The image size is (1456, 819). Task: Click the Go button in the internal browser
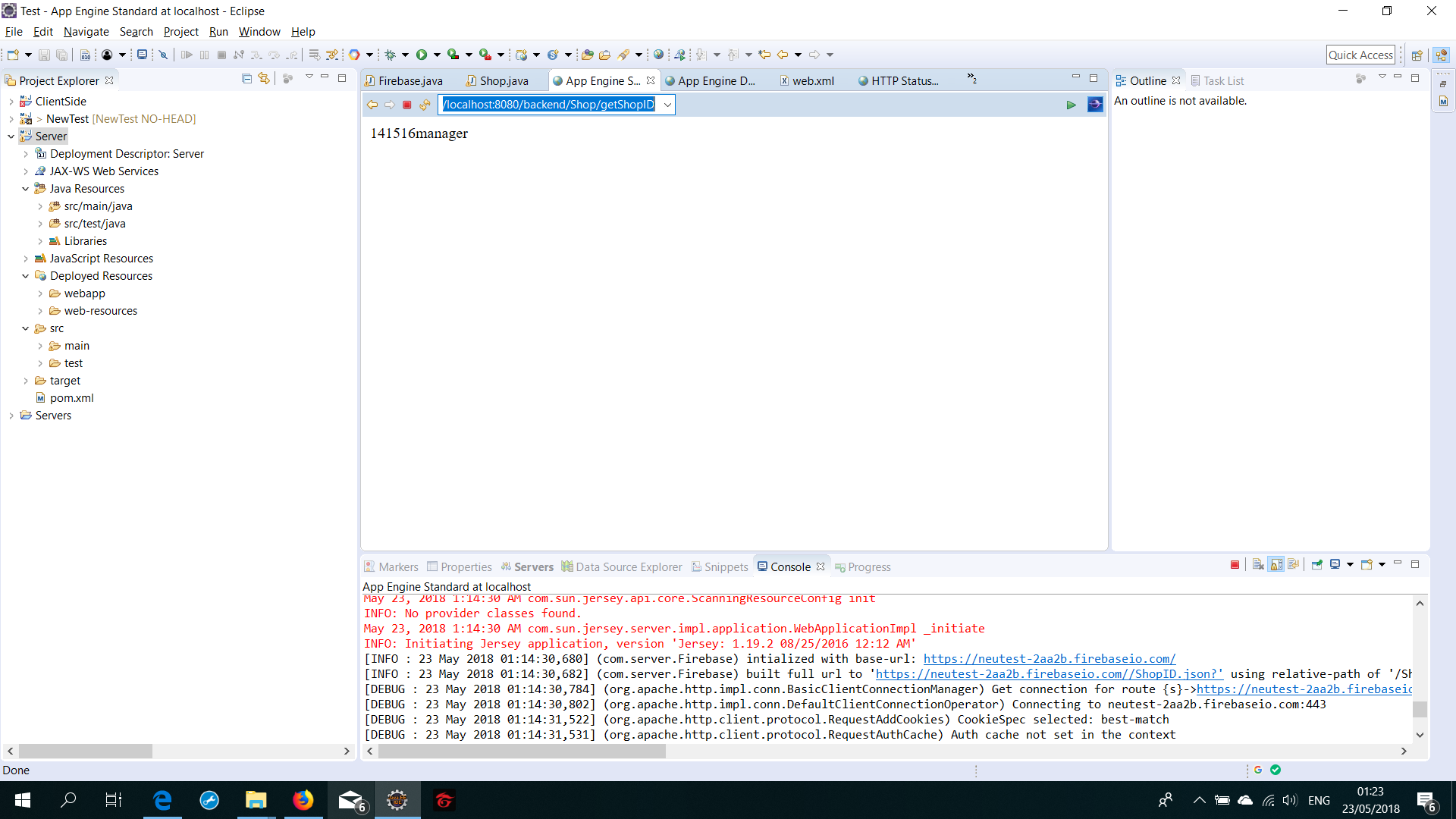click(1072, 105)
